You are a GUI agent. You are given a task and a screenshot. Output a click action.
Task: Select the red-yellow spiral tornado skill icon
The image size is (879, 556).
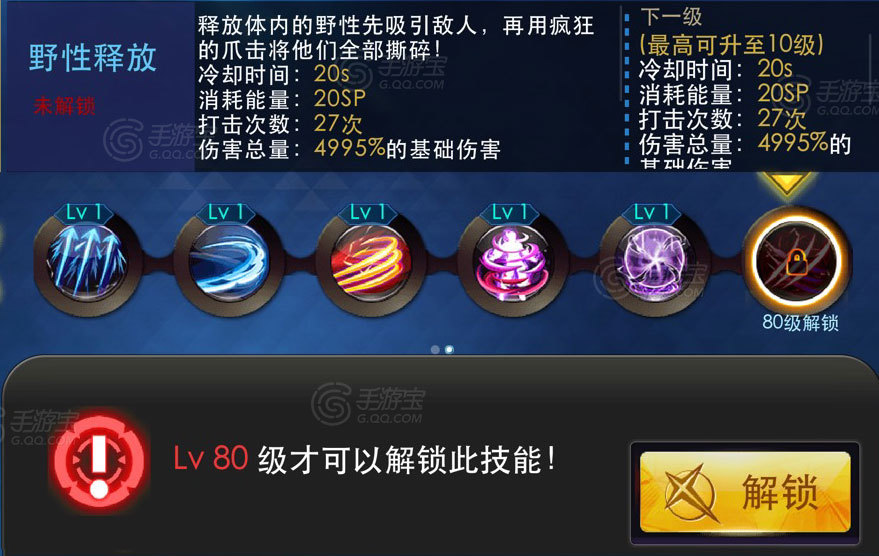pyautogui.click(x=370, y=262)
